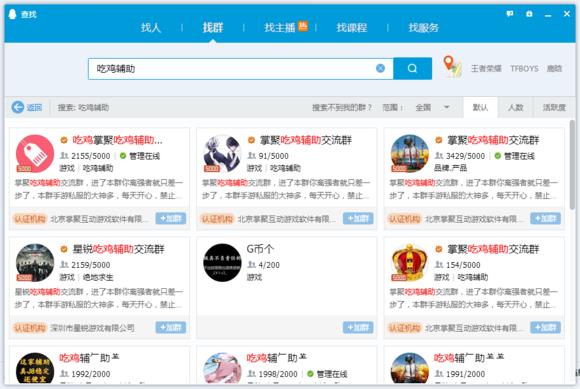Screen dimensions: 580x389
Task: Clear the search text with the X icon
Action: click(x=380, y=68)
